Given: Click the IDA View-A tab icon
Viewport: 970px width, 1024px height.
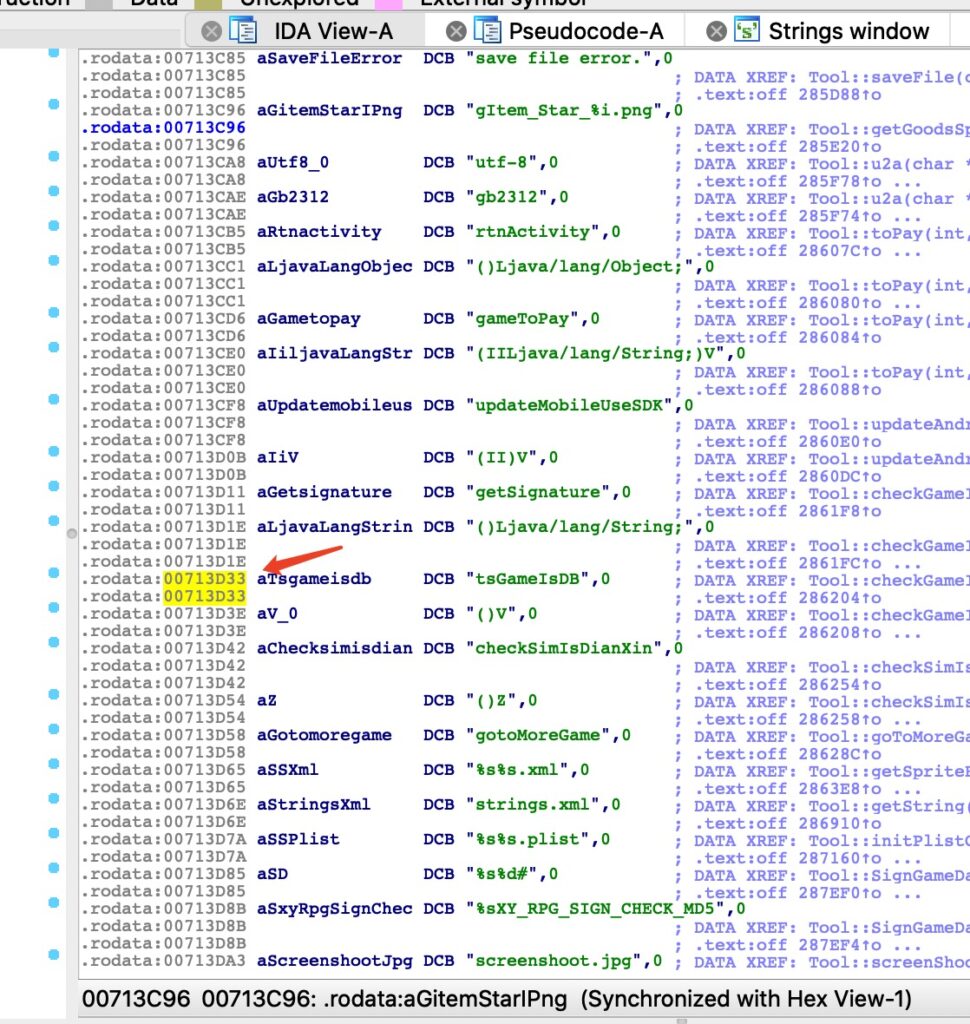Looking at the screenshot, I should [x=243, y=31].
